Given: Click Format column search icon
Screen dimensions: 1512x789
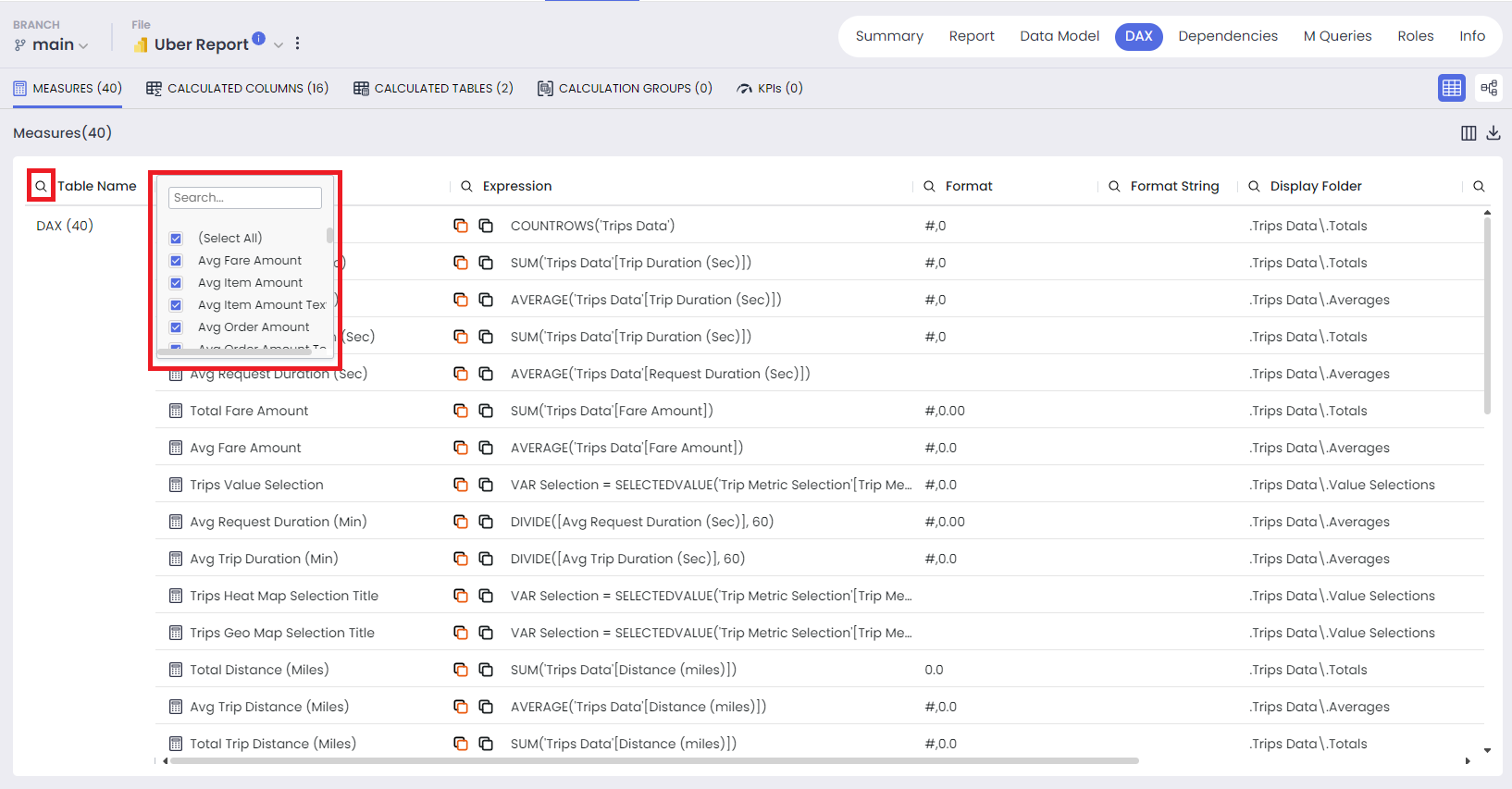Looking at the screenshot, I should pyautogui.click(x=929, y=186).
